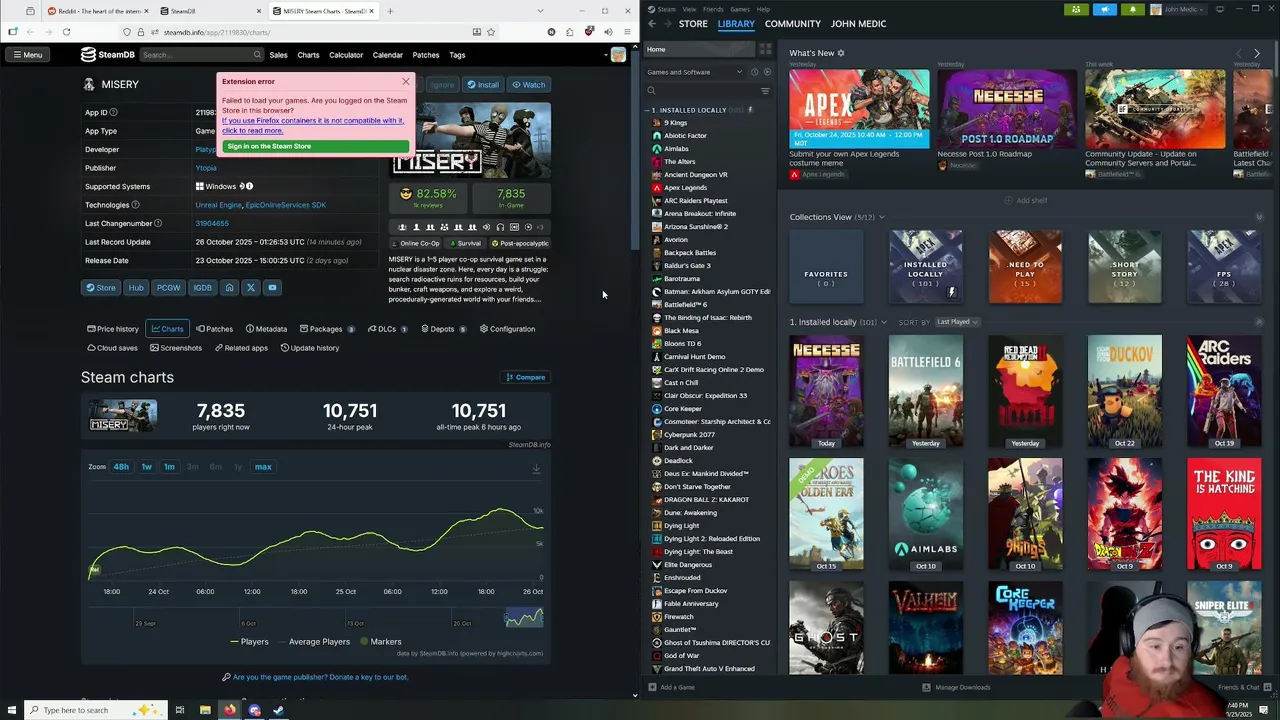This screenshot has width=1280, height=720.
Task: Open the SteamDB Menu hamburger button
Action: pyautogui.click(x=28, y=55)
